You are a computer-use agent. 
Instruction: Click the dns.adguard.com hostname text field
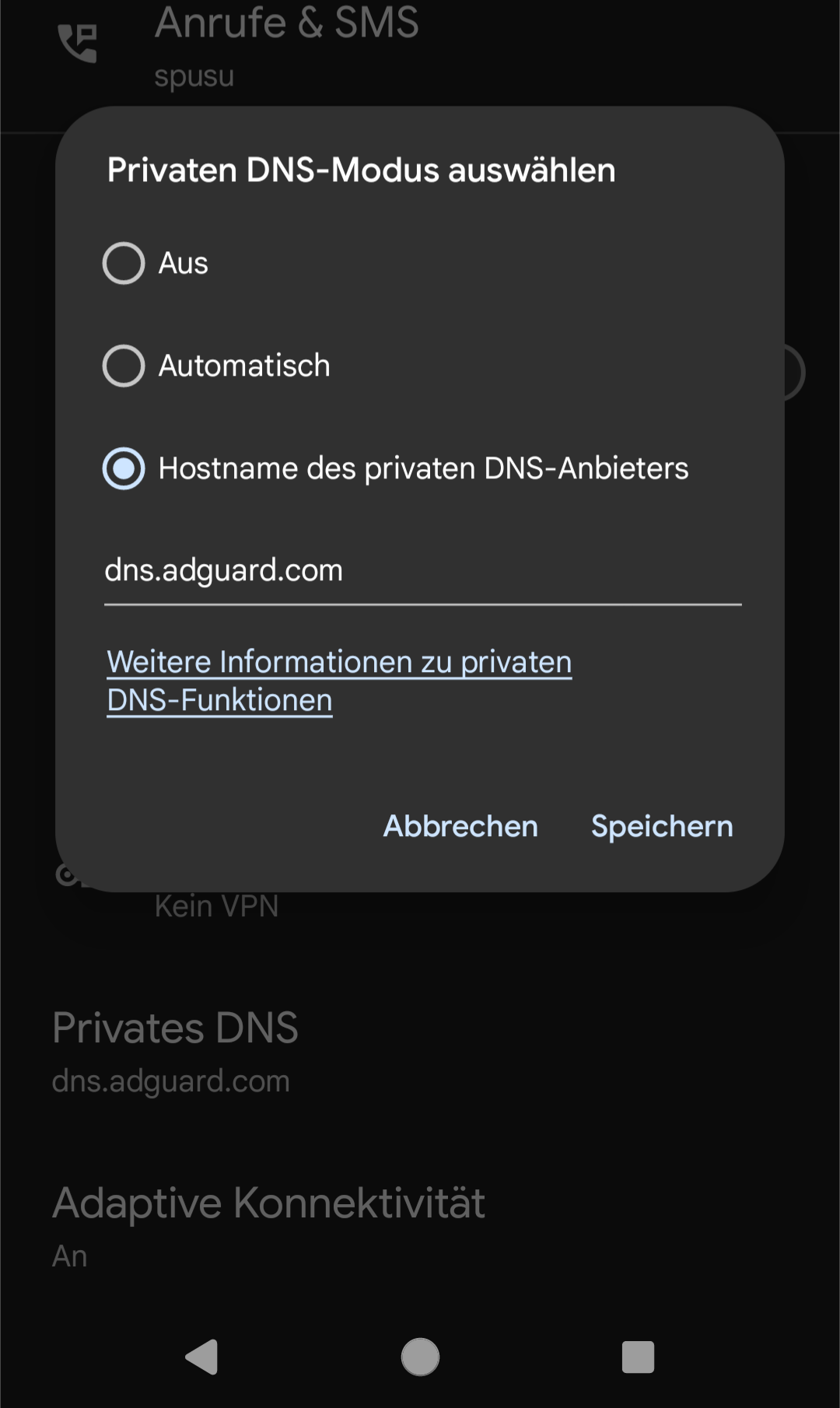[x=422, y=572]
